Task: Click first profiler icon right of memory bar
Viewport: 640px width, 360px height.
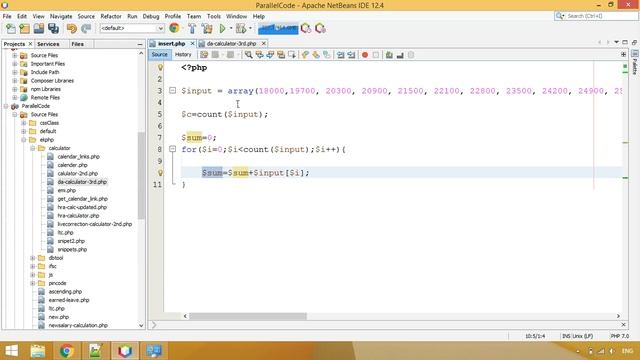Action: pyautogui.click(x=306, y=28)
